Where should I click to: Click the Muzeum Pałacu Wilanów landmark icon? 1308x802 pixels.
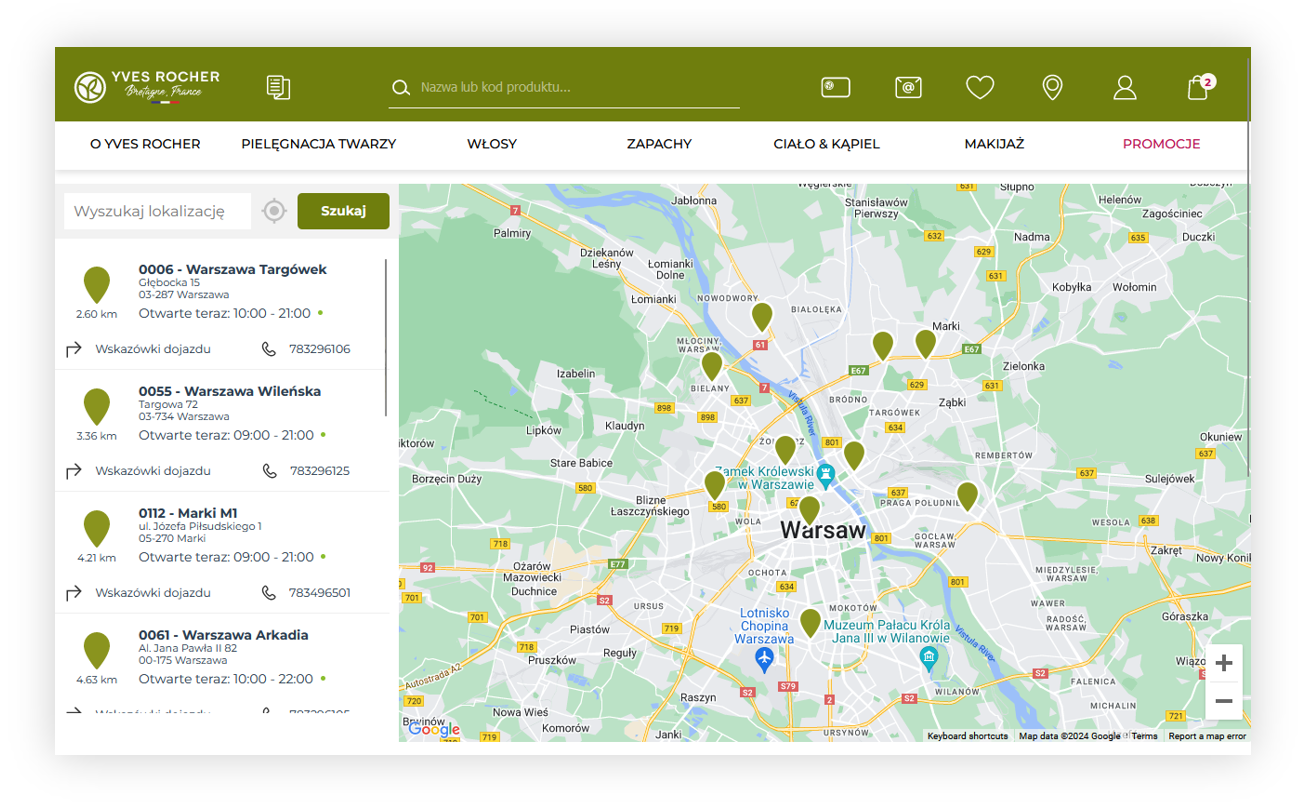click(929, 658)
